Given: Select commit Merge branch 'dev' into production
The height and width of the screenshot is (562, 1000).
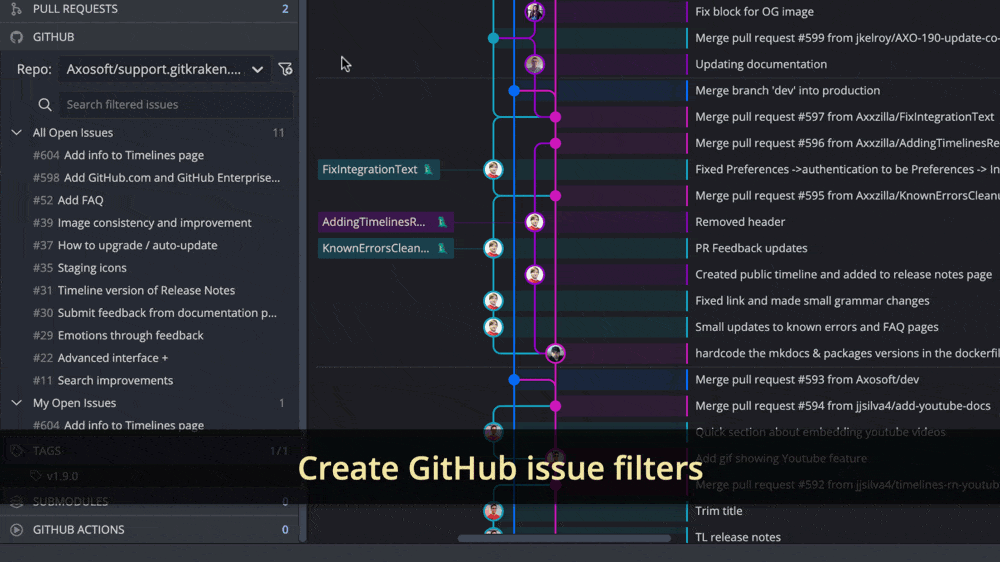Looking at the screenshot, I should pyautogui.click(x=788, y=91).
